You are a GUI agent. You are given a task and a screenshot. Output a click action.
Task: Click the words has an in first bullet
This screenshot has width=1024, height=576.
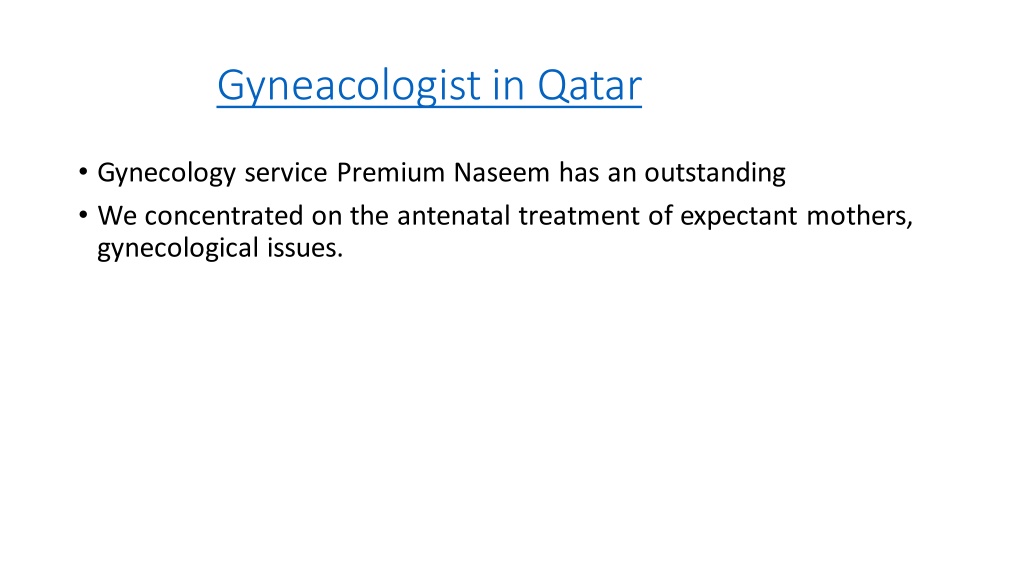click(597, 172)
